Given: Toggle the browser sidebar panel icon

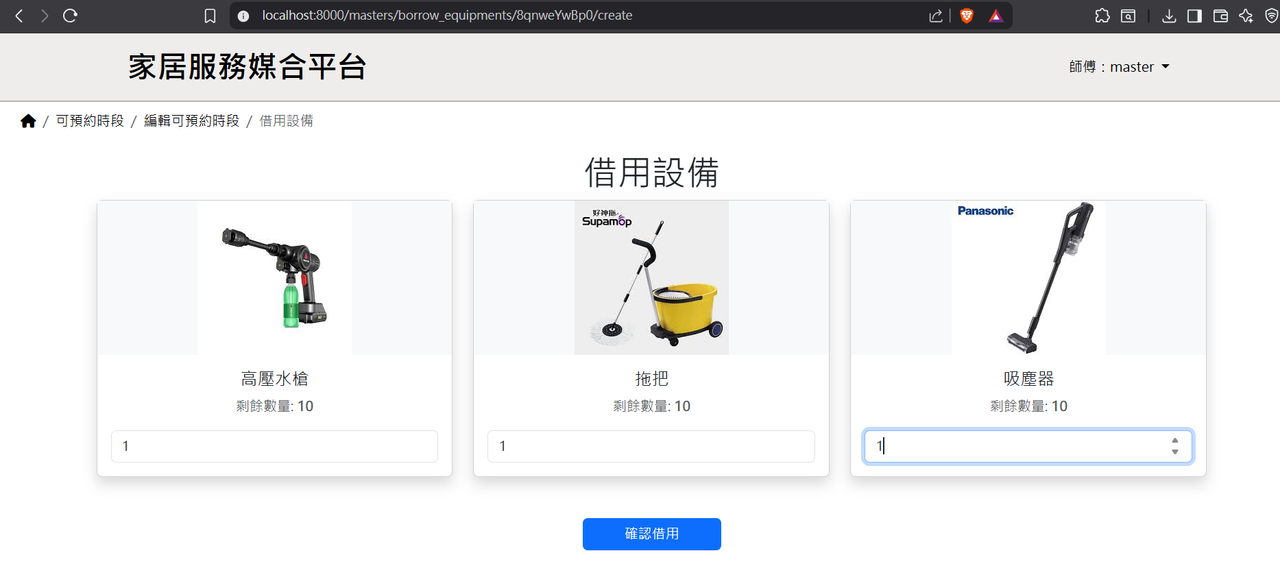Looking at the screenshot, I should [1194, 16].
